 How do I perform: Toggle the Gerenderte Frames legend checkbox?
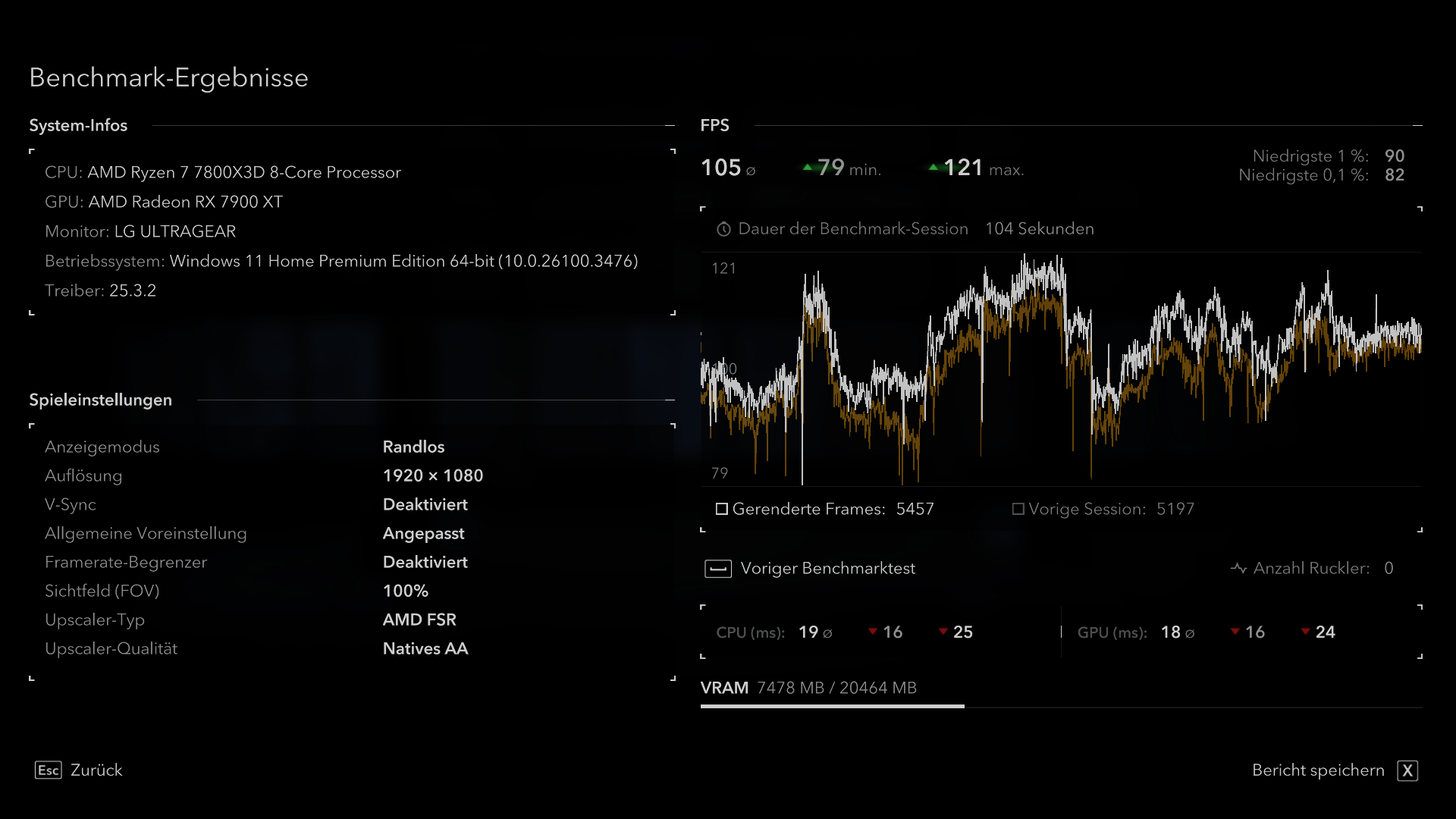tap(722, 509)
